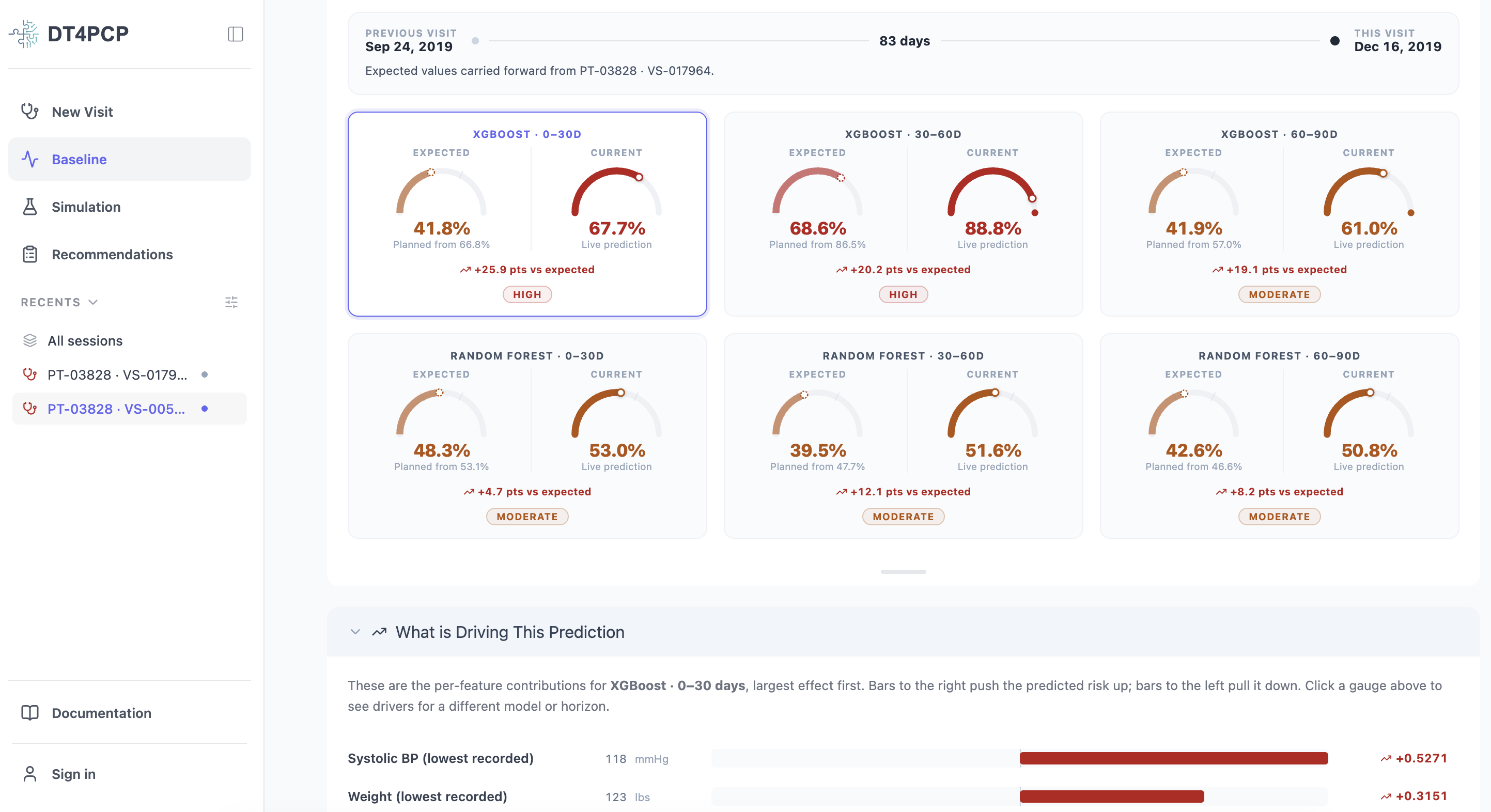Click the Sign in link
Viewport: 1491px width, 812px height.
click(130, 774)
